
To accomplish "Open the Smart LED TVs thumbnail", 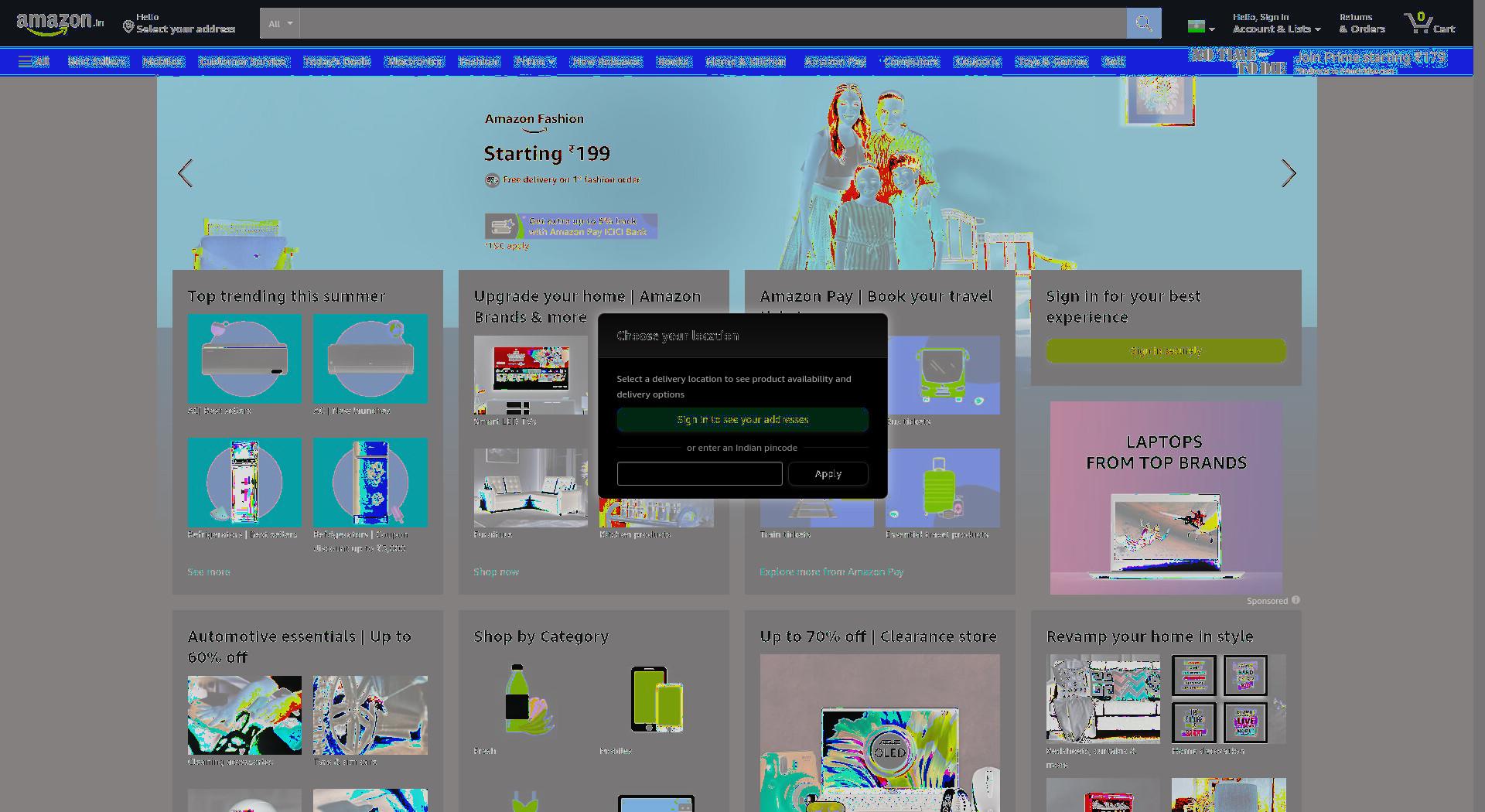I will click(x=531, y=375).
